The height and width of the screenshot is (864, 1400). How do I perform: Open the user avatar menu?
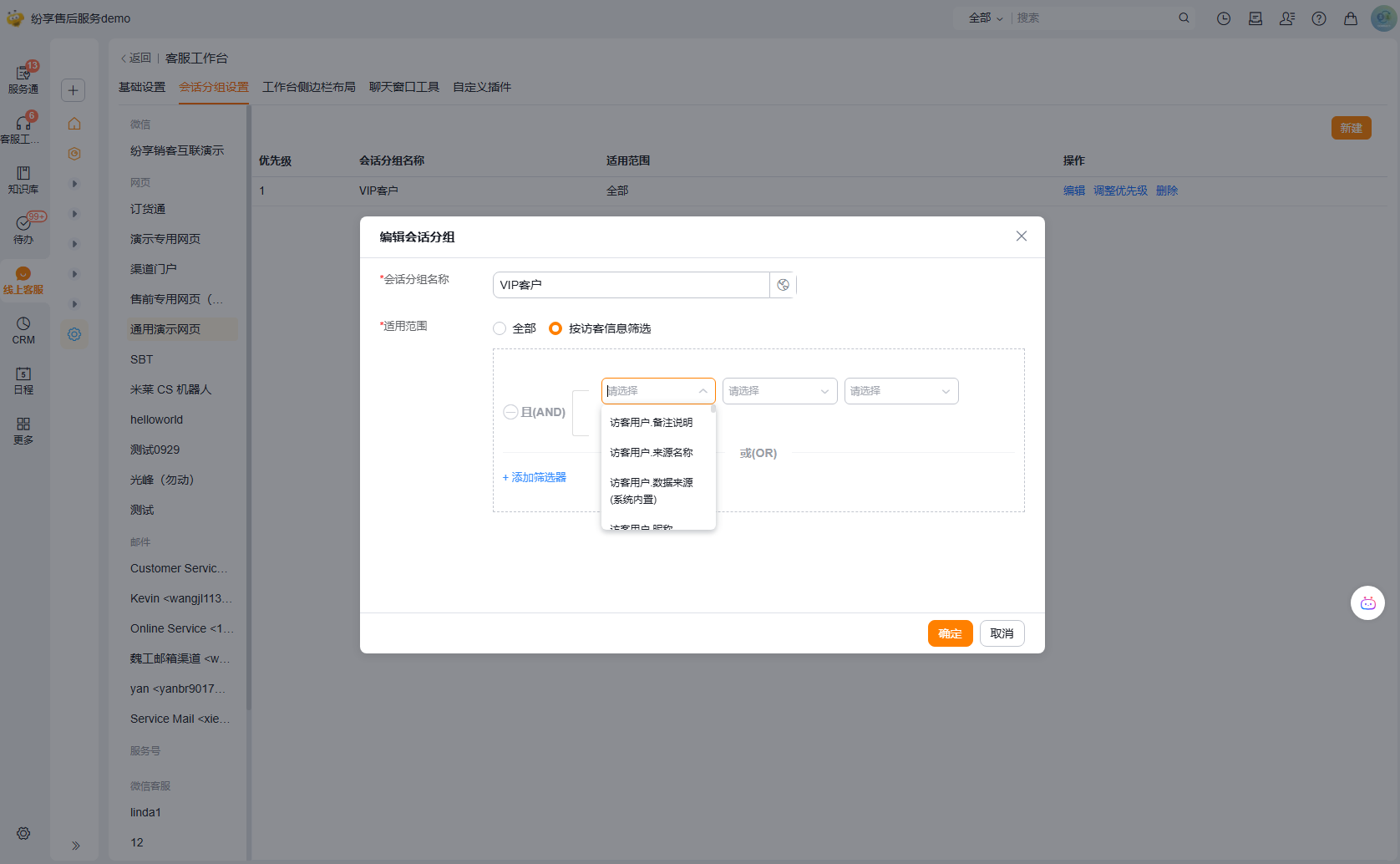(x=1384, y=18)
